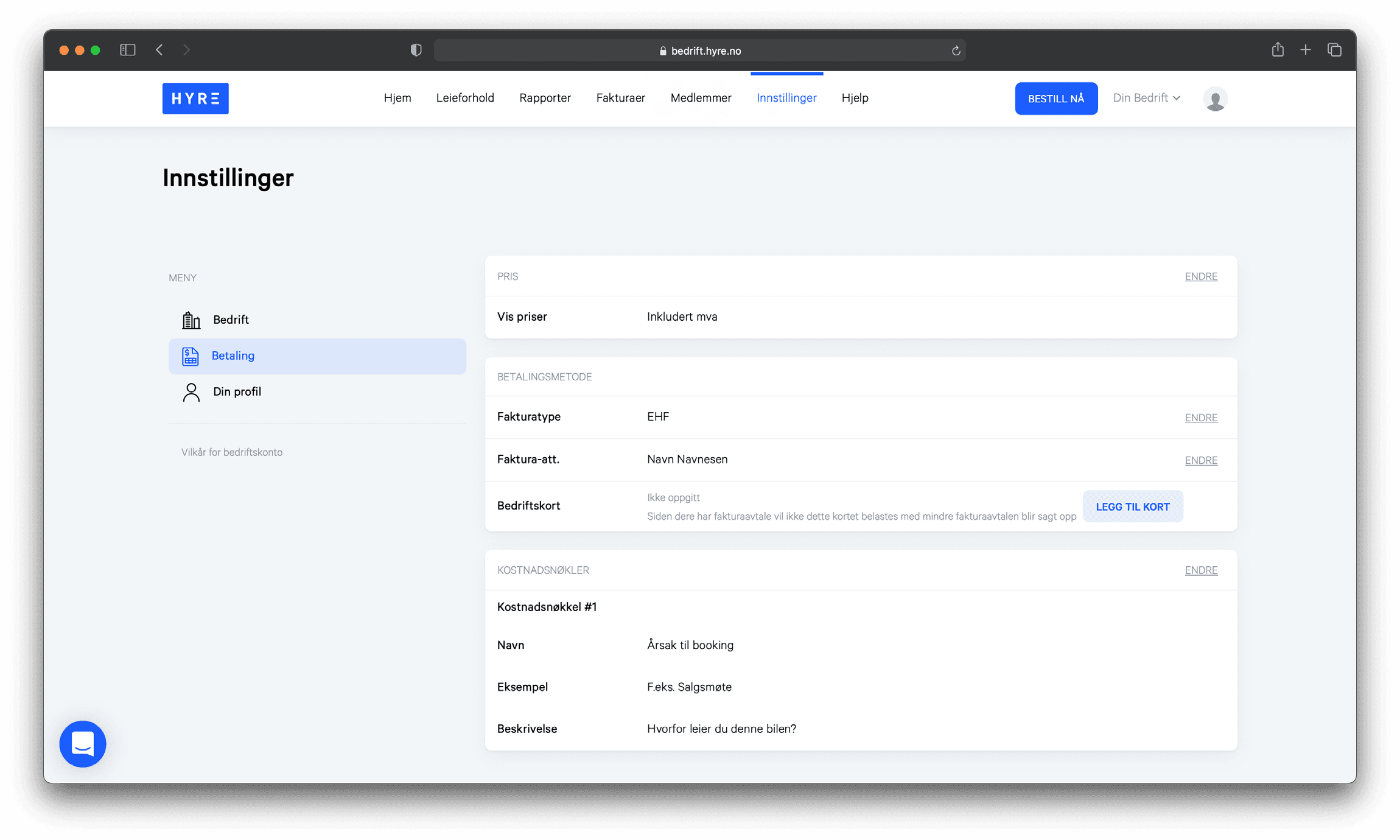Screen dimensions: 1400x840
Task: Click the Bedriftskort label
Action: pyautogui.click(x=528, y=506)
